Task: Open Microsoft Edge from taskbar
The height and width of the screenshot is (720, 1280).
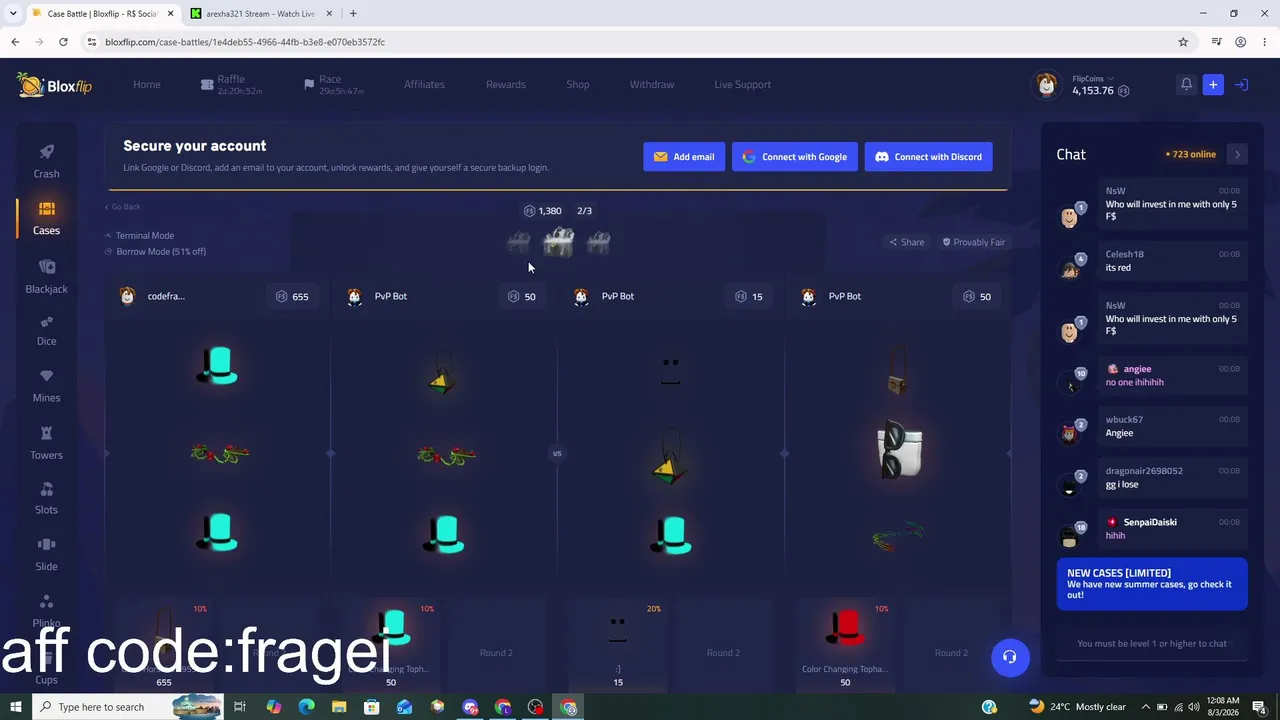Action: (x=306, y=707)
